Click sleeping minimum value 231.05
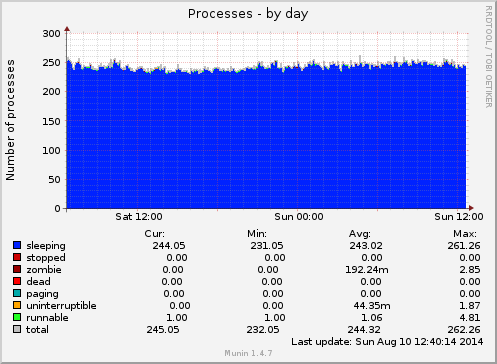Screen dimensions: 497x364 click(267, 246)
